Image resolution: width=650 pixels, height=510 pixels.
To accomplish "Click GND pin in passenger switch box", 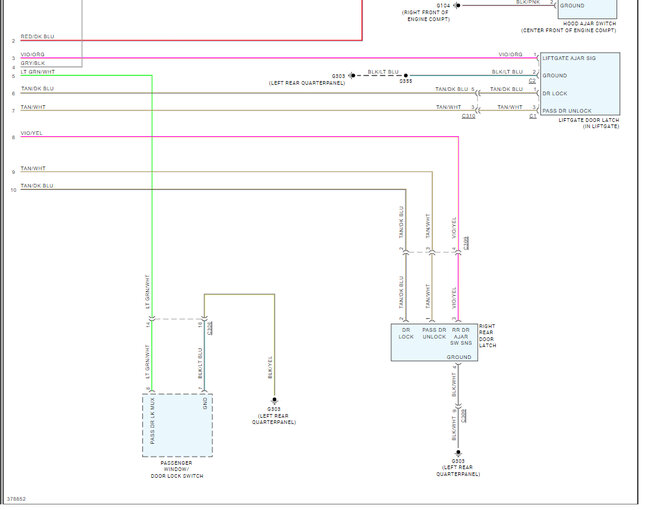I will pyautogui.click(x=205, y=404).
